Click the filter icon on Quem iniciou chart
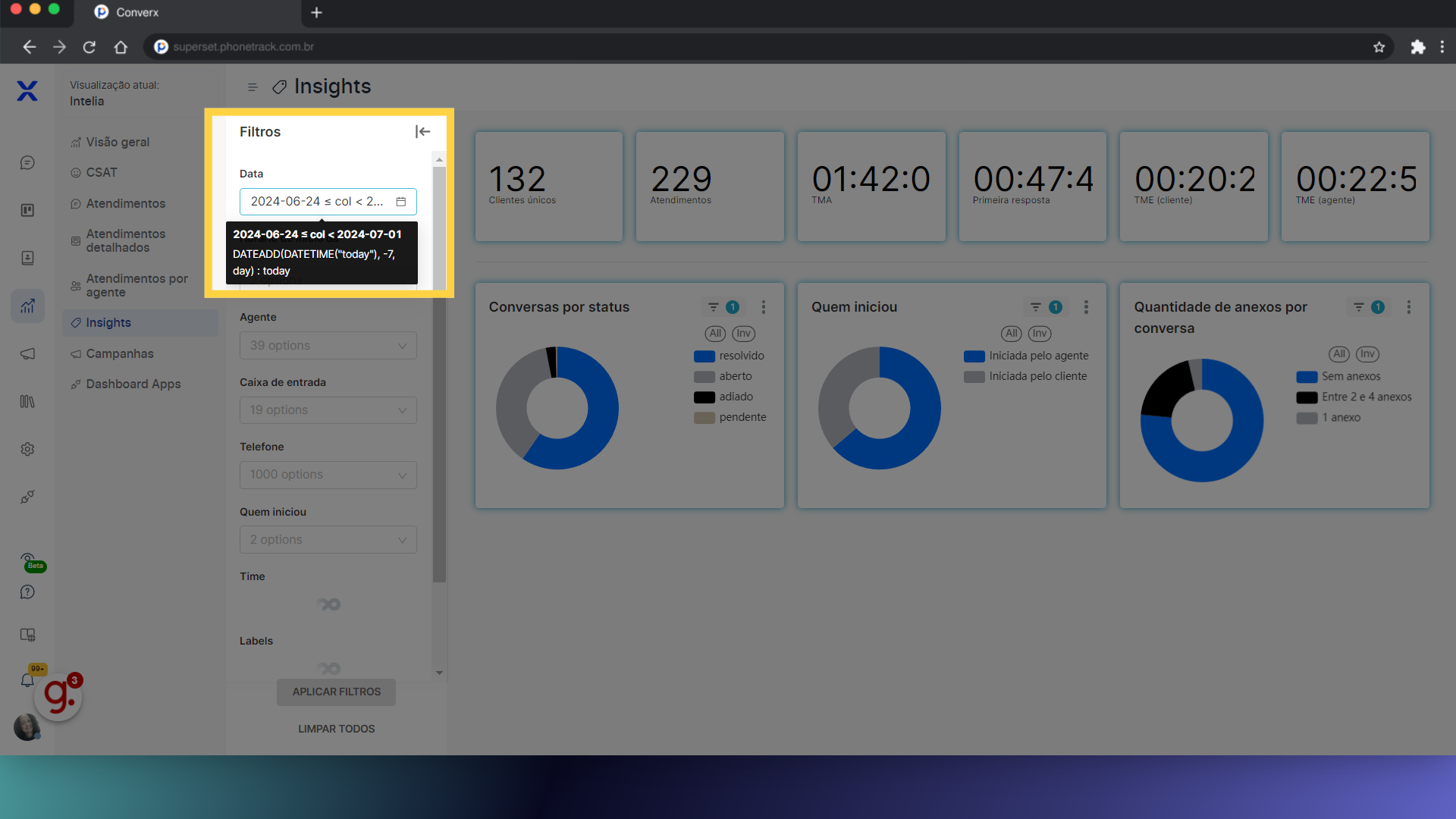 (1035, 307)
